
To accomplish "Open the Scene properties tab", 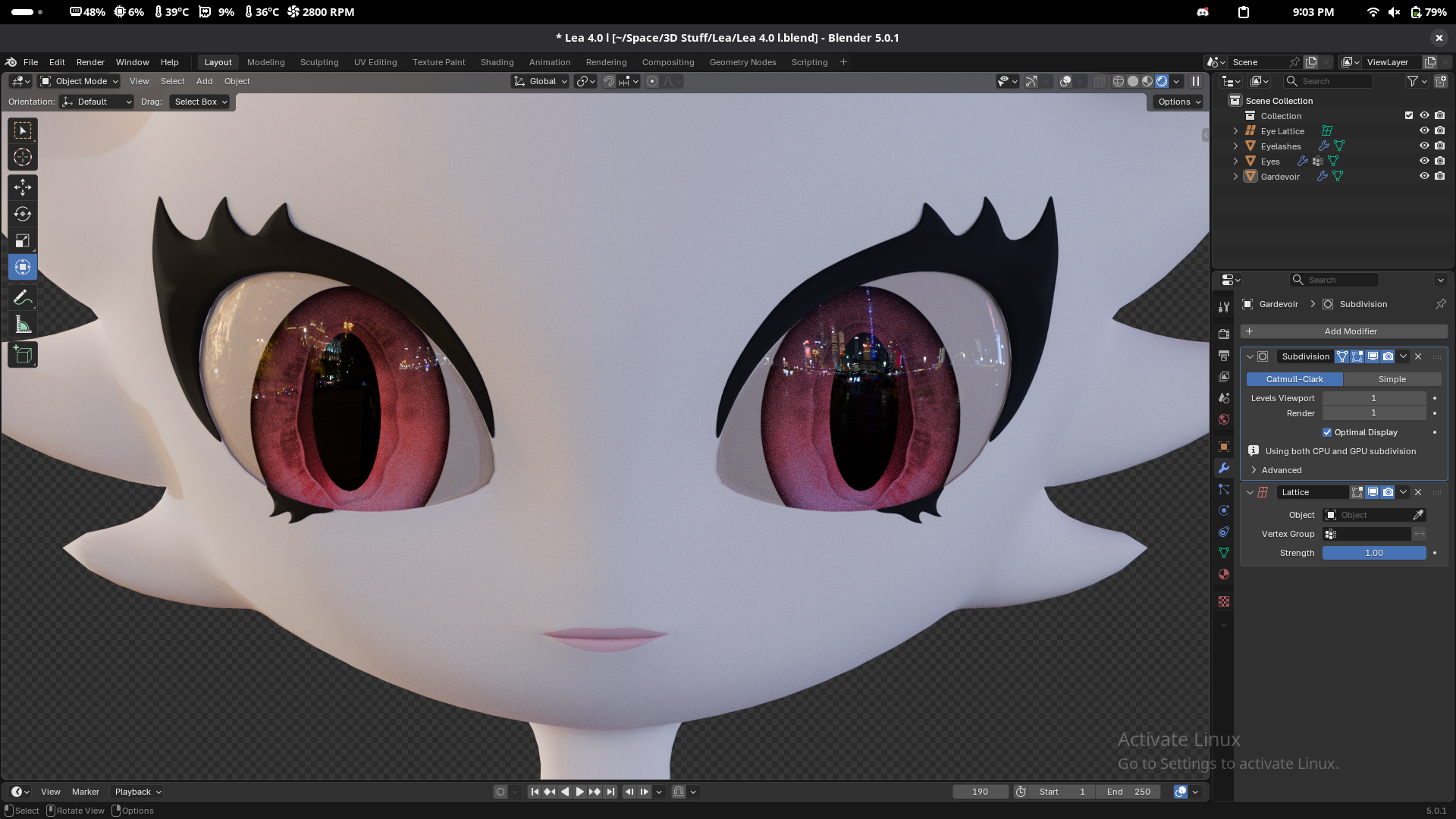I will click(1224, 398).
